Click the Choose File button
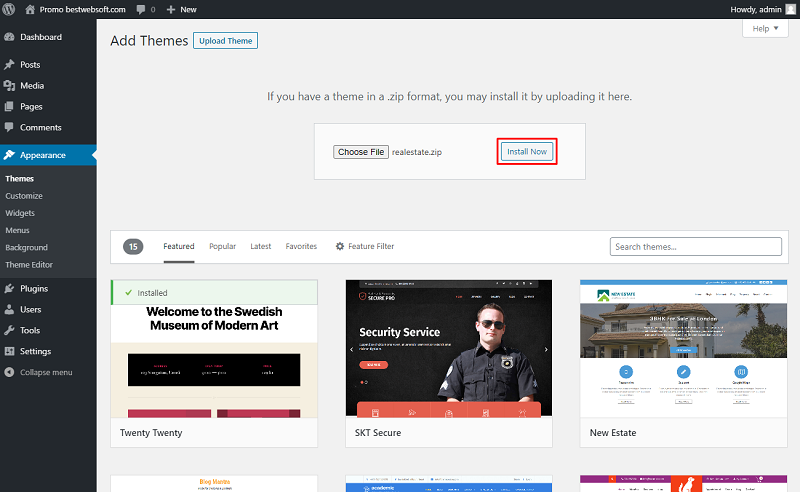The width and height of the screenshot is (800, 492). pos(361,152)
